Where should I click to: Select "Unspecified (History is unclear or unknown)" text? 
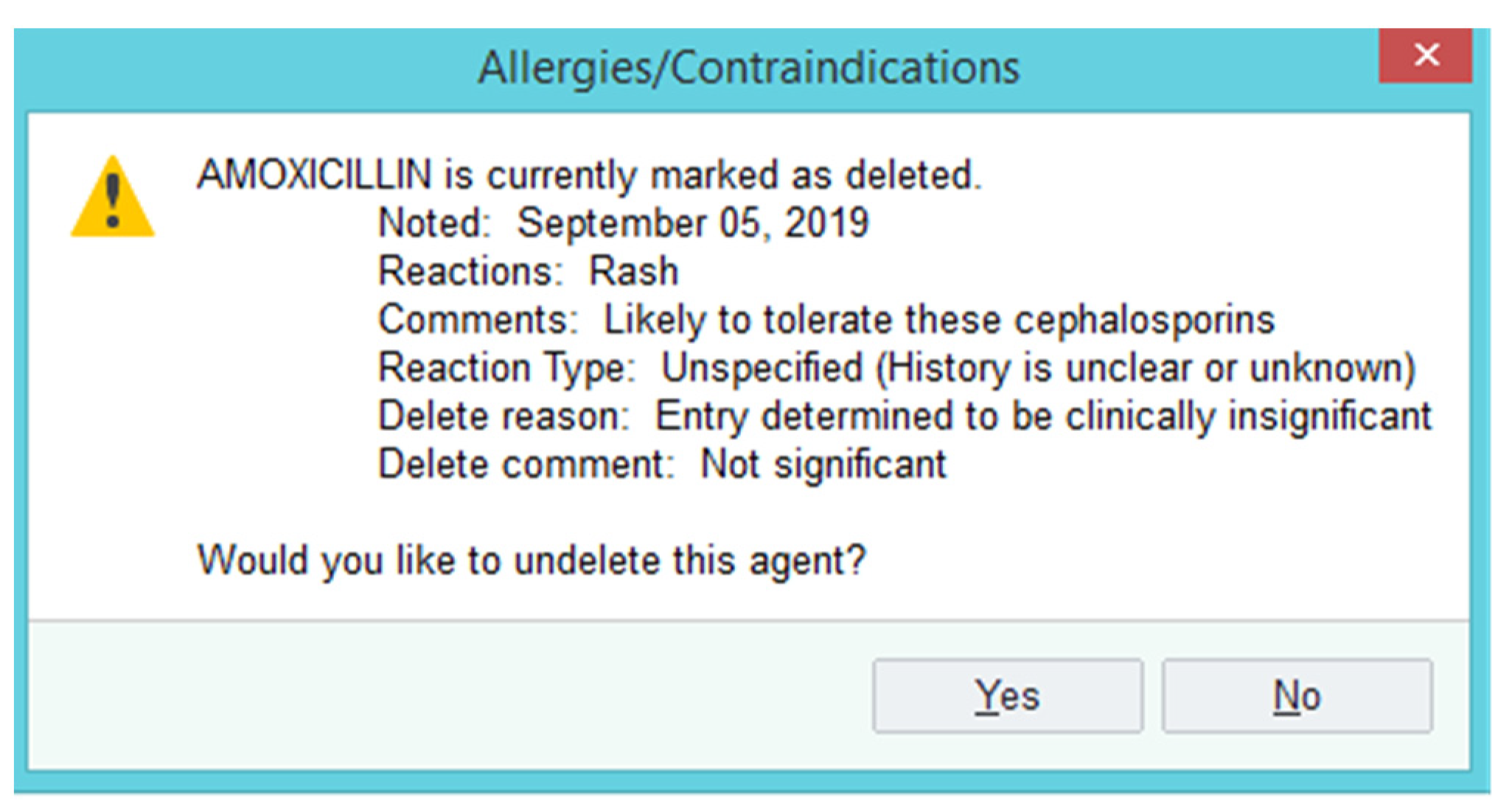pos(1038,368)
